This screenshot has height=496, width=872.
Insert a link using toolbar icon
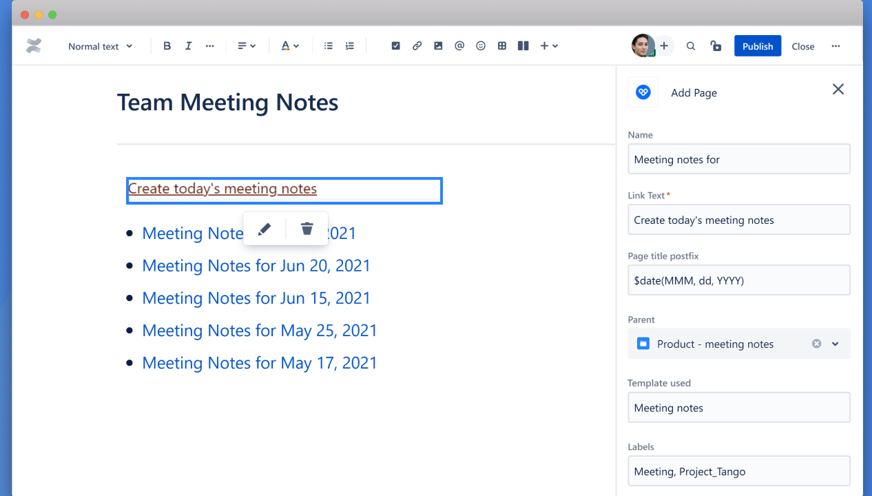pos(417,46)
